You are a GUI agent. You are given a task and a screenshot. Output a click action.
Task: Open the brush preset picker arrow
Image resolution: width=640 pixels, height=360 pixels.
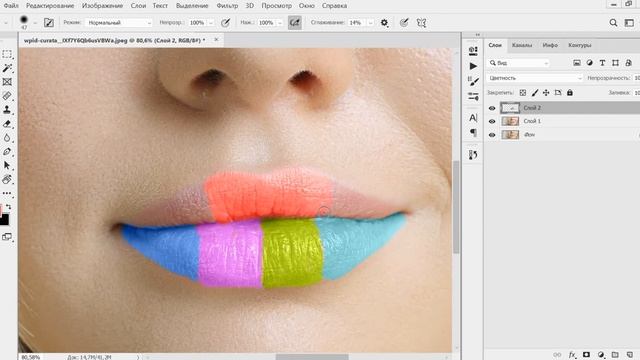35,23
